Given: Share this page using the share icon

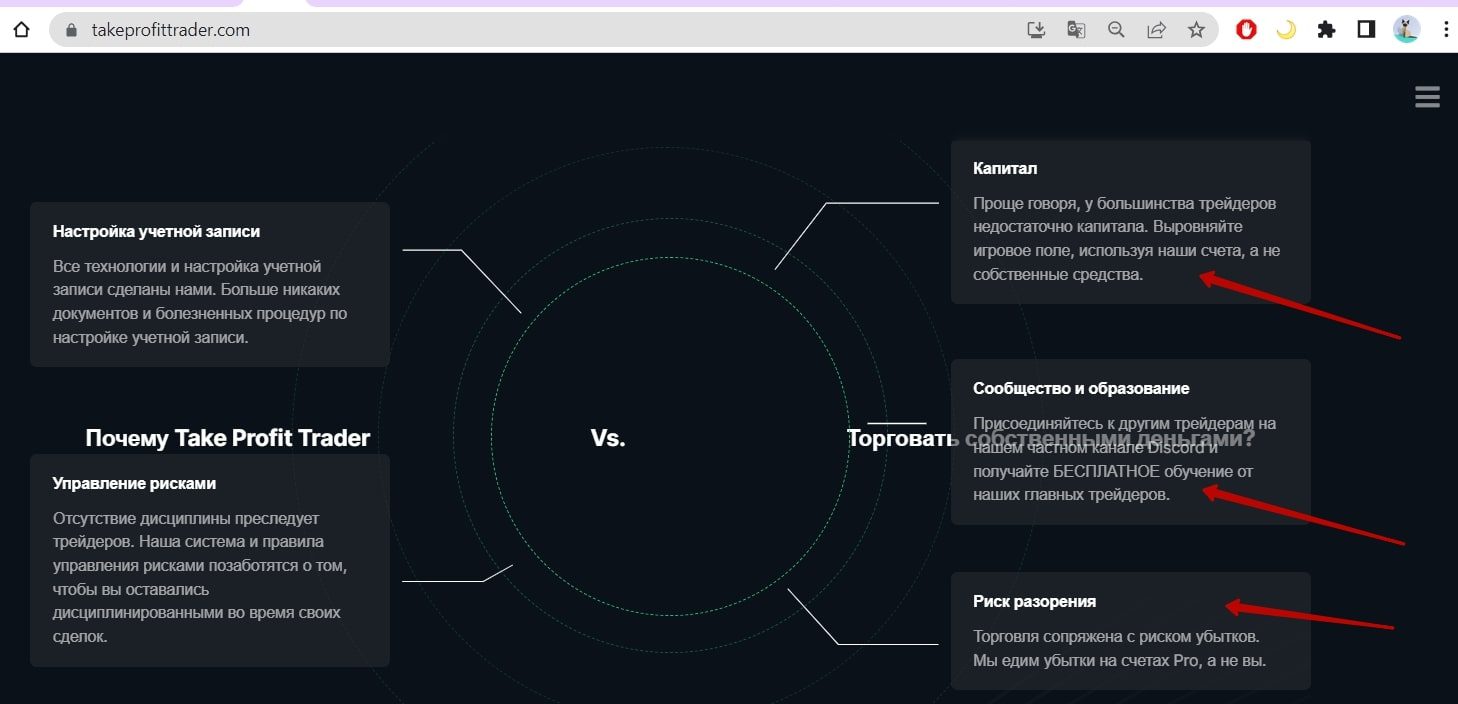Looking at the screenshot, I should (1156, 30).
